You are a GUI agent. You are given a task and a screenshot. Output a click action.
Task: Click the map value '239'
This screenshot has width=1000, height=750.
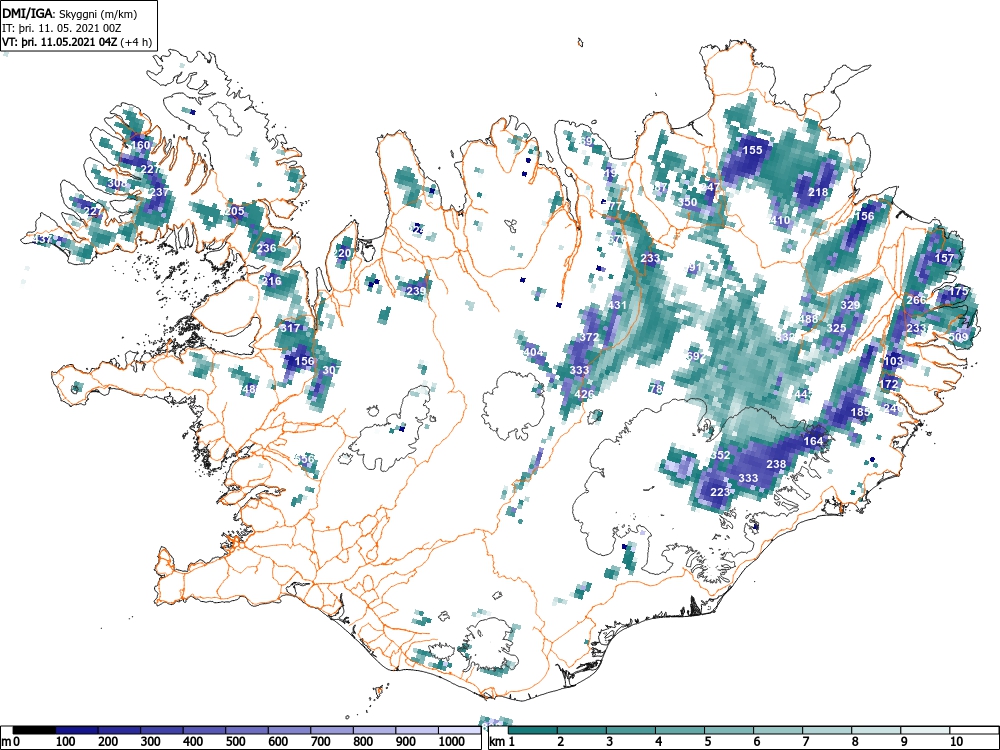[416, 291]
